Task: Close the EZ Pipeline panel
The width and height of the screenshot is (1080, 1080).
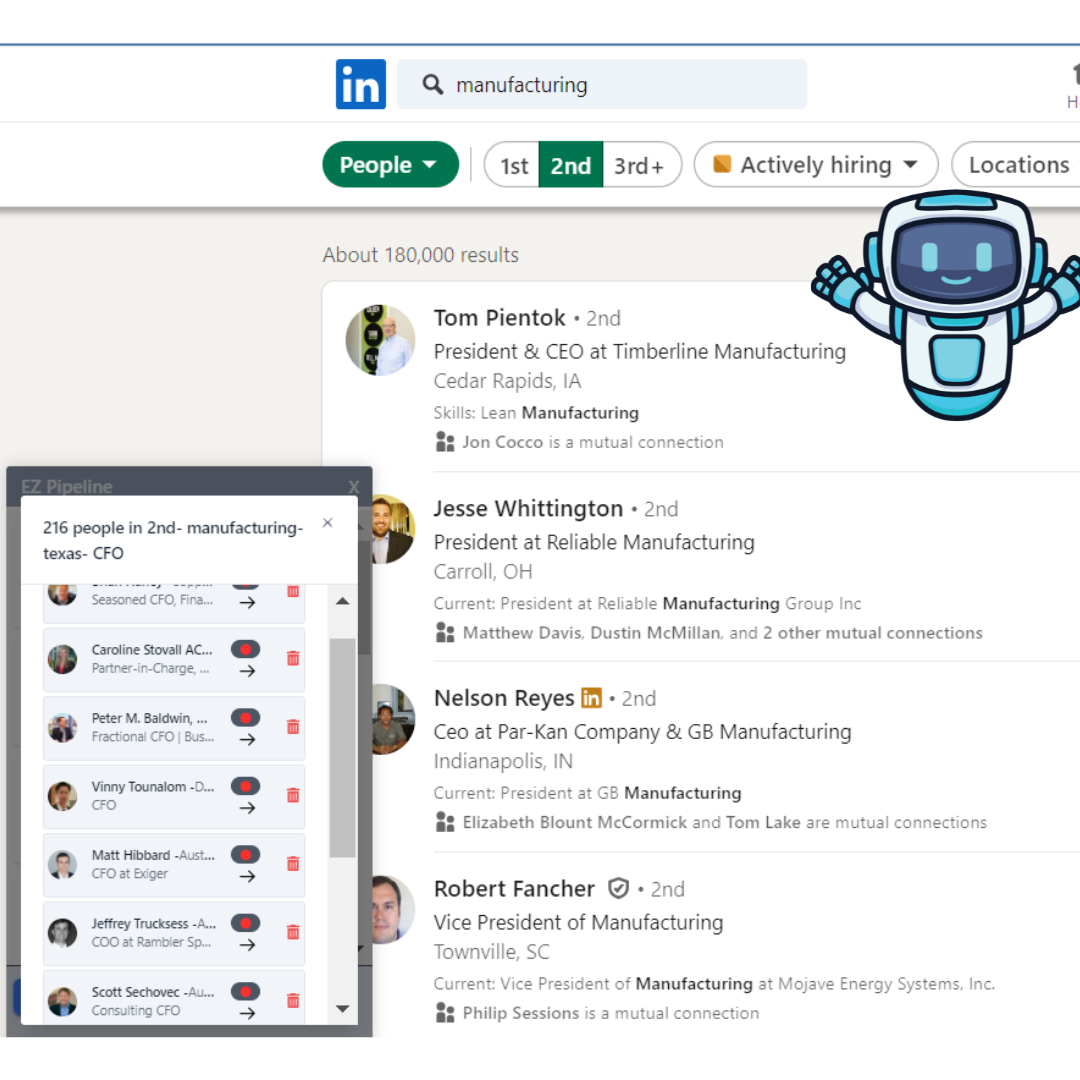Action: pyautogui.click(x=353, y=487)
